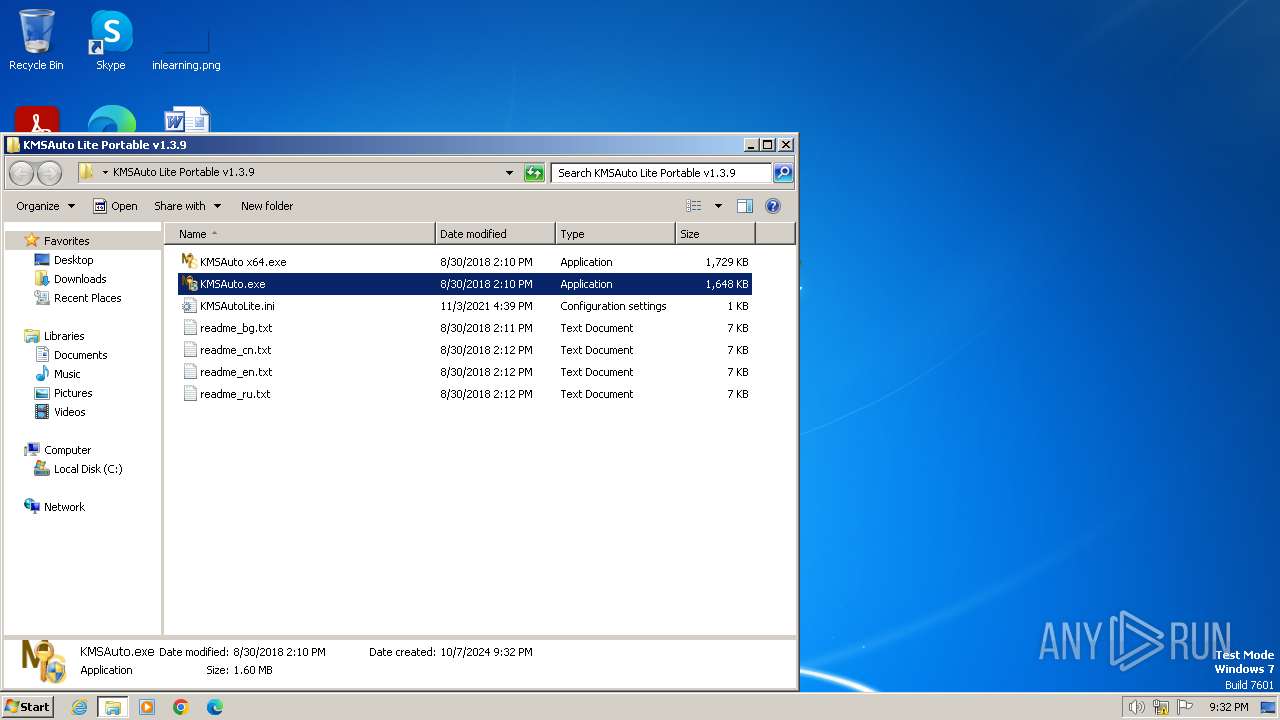Click the KMSAuto.exe thumbnail in details pane
1280x720 pixels.
point(43,661)
